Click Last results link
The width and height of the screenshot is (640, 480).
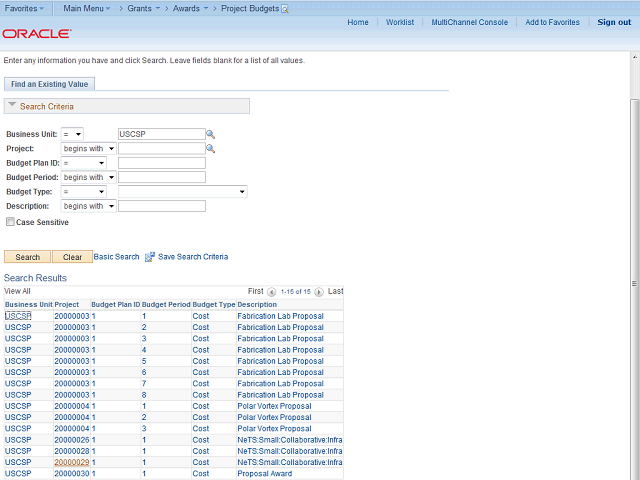(x=335, y=291)
